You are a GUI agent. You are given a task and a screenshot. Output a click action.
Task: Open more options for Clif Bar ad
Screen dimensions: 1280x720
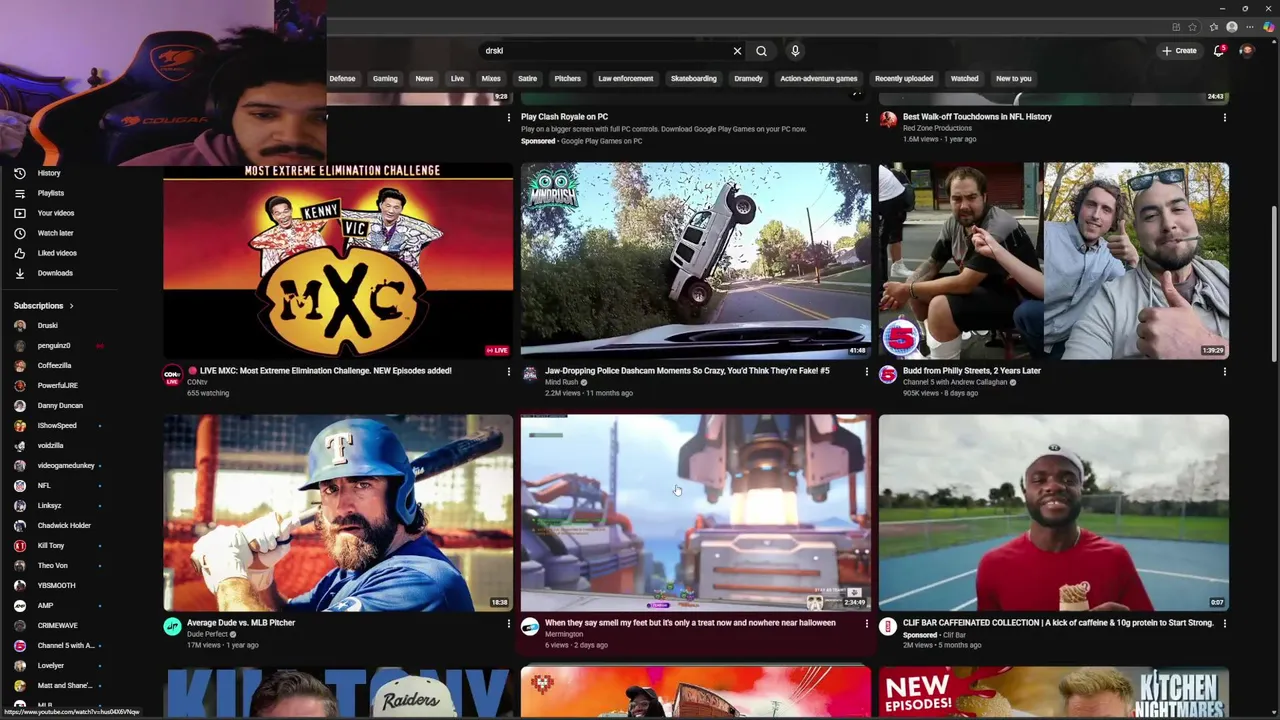1224,623
